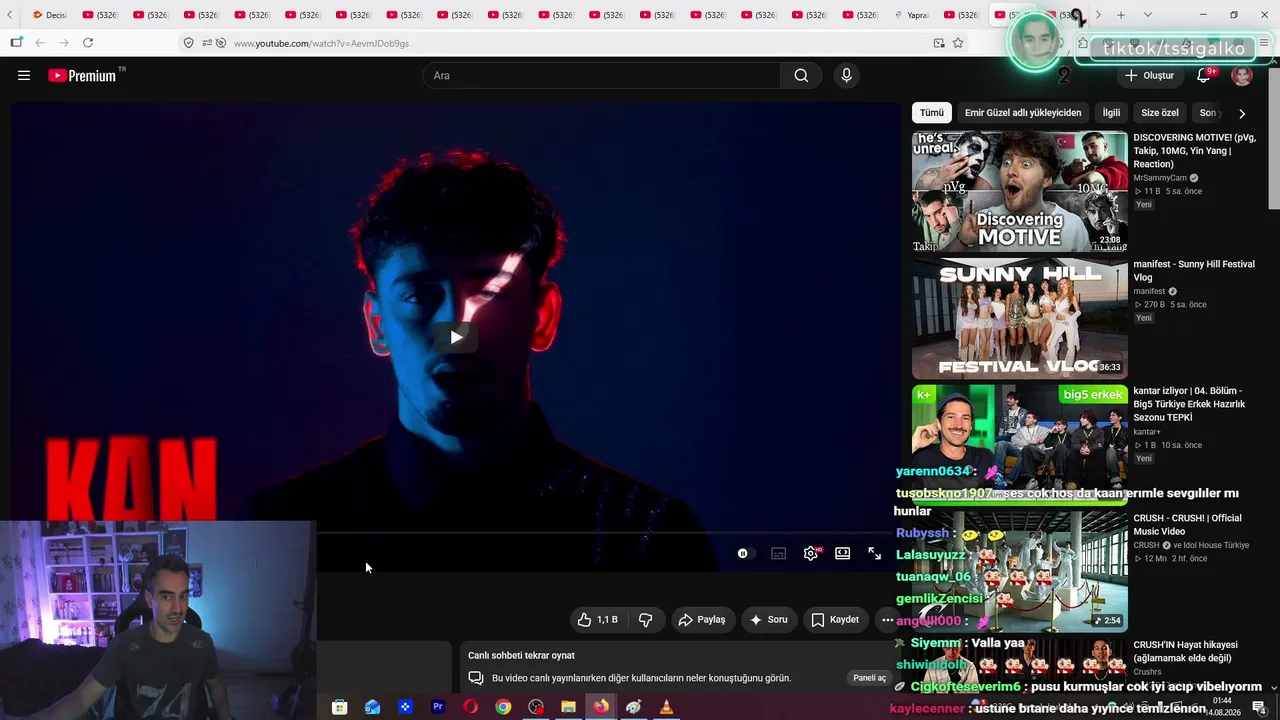
Task: Click the search magnifier button
Action: 801,76
